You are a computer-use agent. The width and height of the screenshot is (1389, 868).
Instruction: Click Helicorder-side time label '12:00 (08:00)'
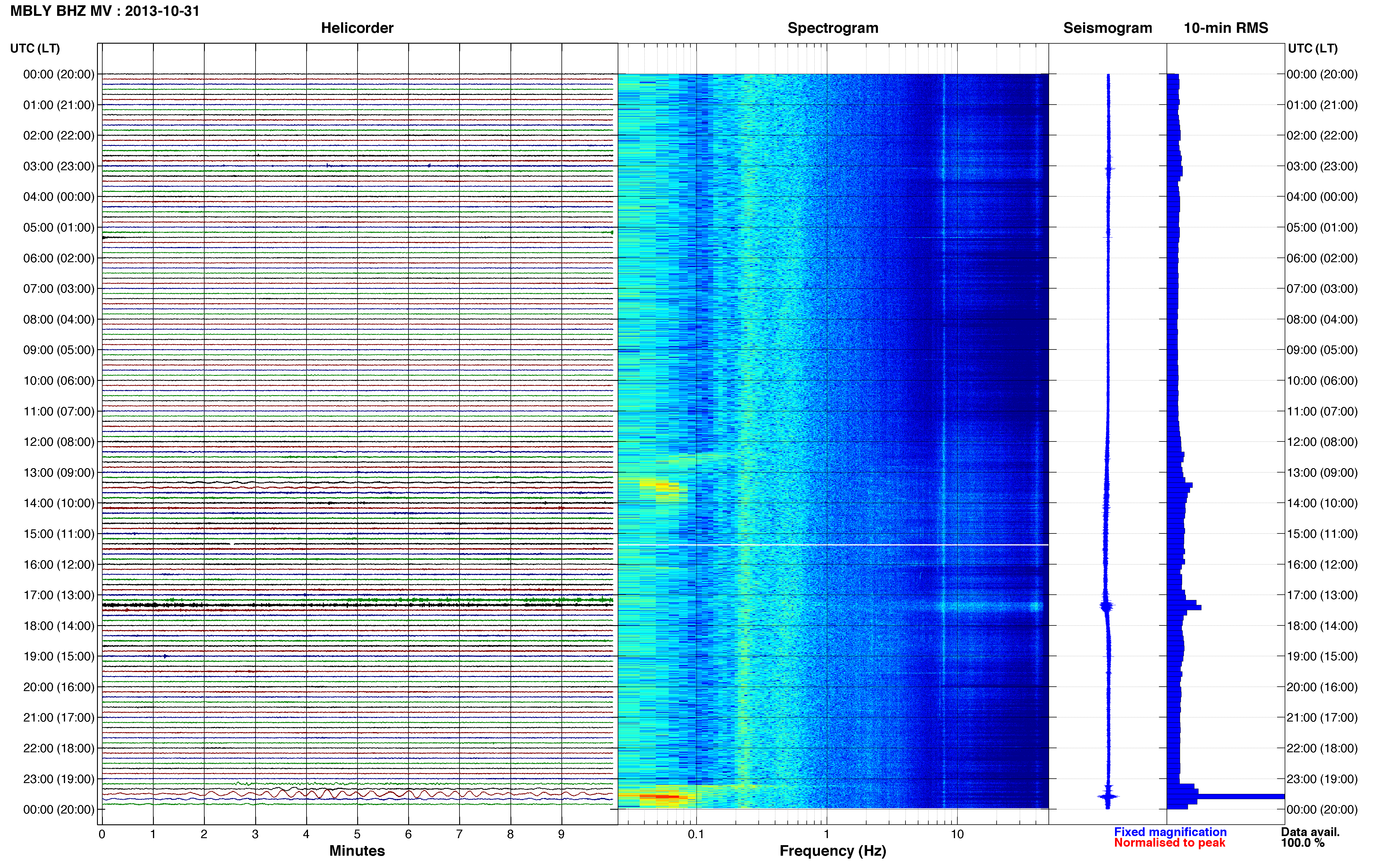(59, 442)
